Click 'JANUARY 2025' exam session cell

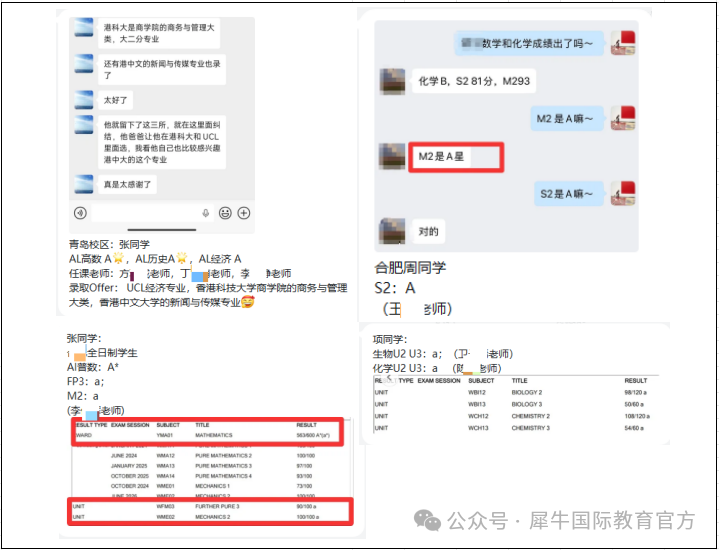coord(129,466)
